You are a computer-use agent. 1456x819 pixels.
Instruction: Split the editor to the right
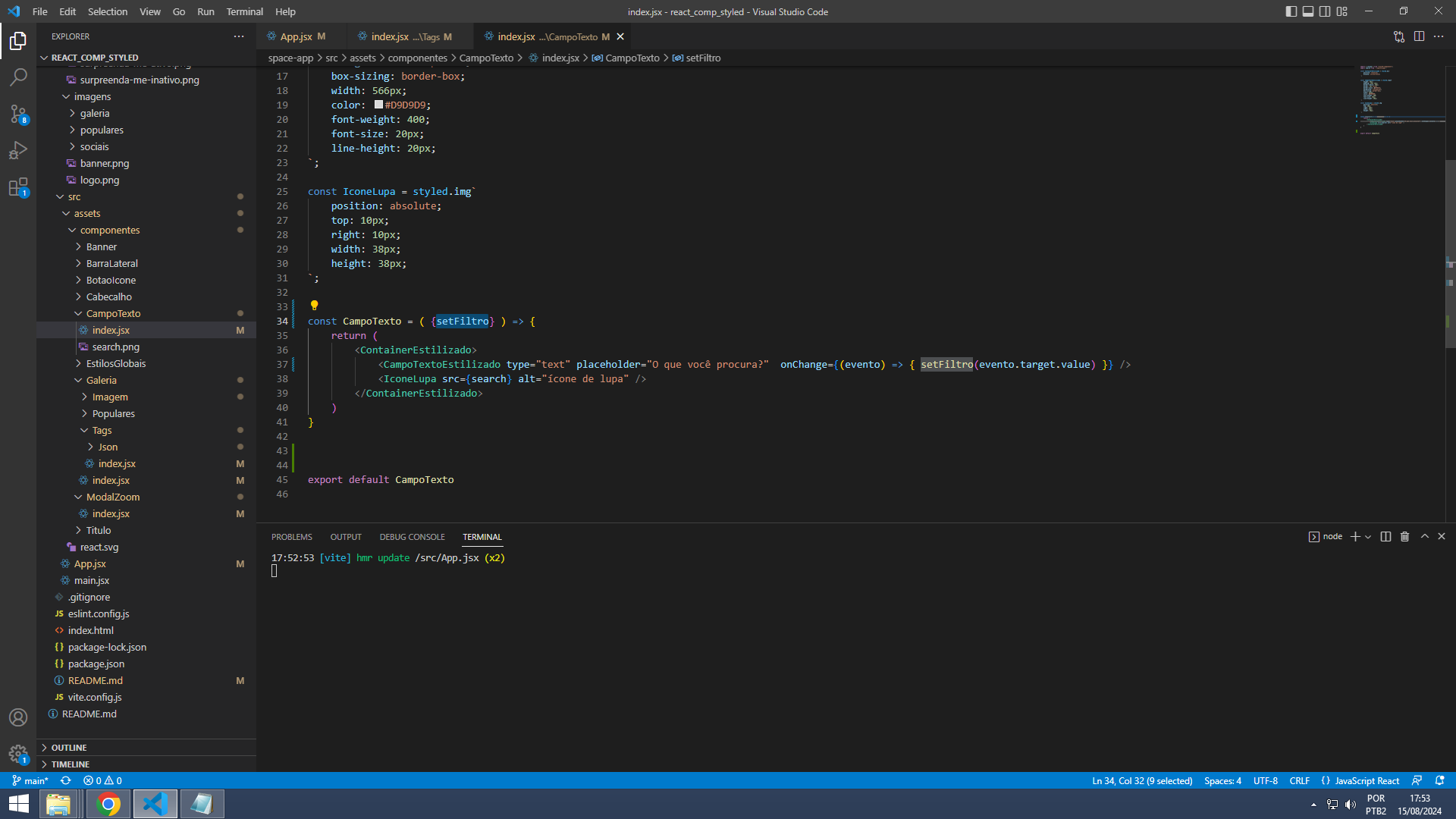pyautogui.click(x=1419, y=36)
